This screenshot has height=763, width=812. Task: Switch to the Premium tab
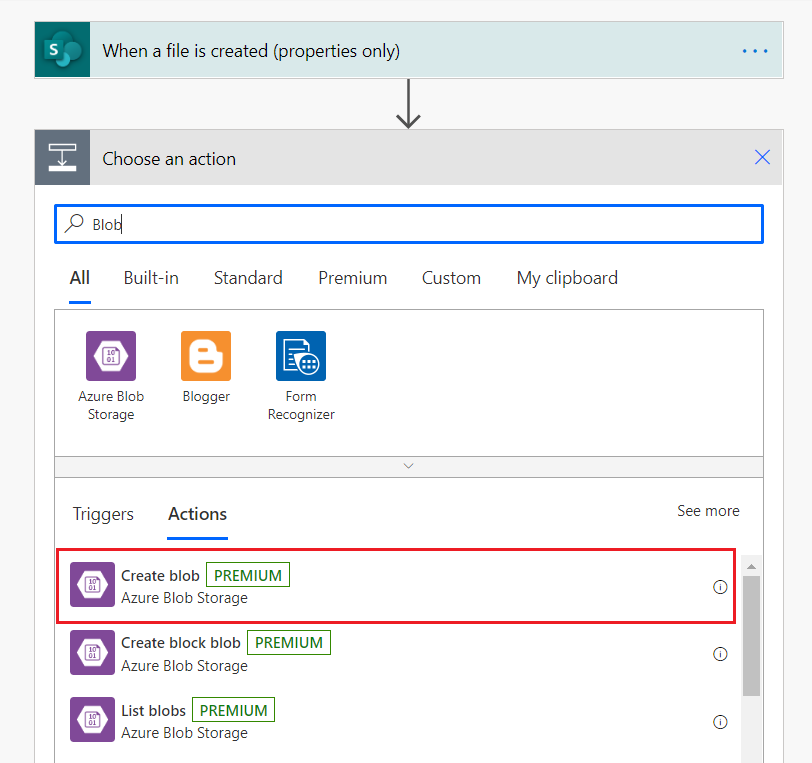352,278
